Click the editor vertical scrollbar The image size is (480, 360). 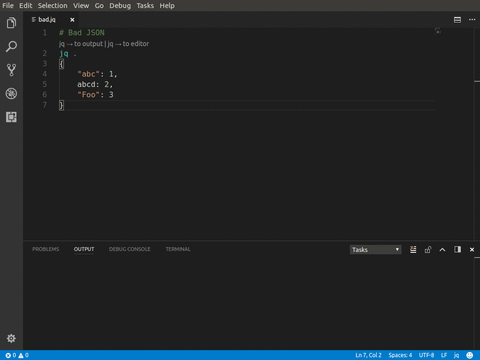[477, 133]
